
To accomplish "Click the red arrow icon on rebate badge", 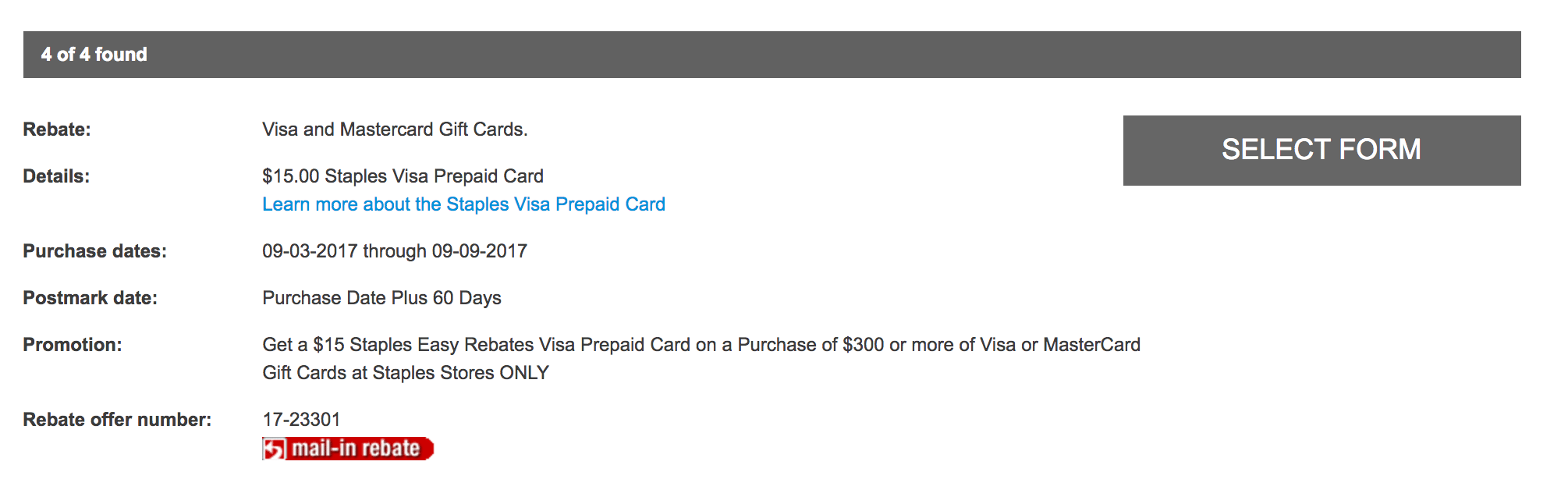I will 274,449.
